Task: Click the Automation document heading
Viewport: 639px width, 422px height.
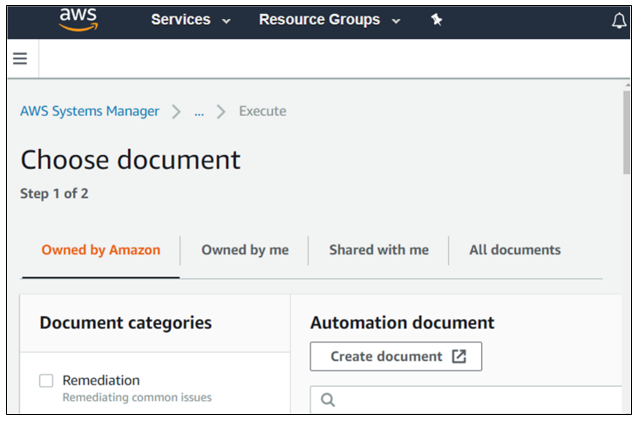Action: click(402, 323)
